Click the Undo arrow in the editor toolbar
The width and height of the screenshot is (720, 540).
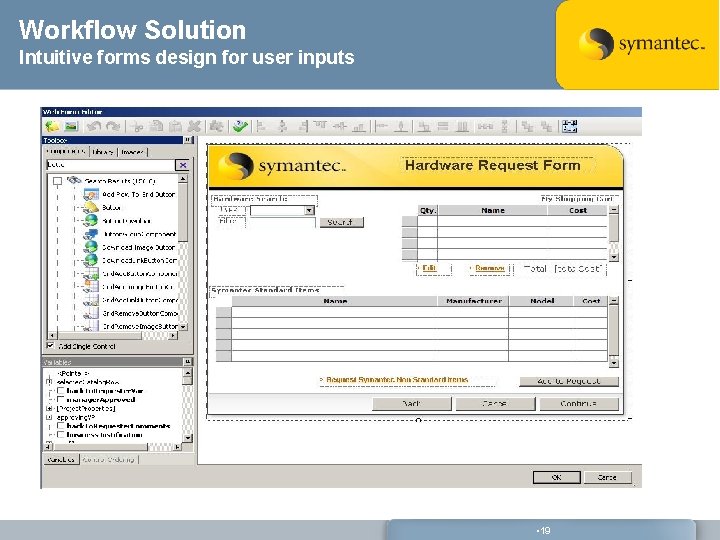[x=94, y=126]
